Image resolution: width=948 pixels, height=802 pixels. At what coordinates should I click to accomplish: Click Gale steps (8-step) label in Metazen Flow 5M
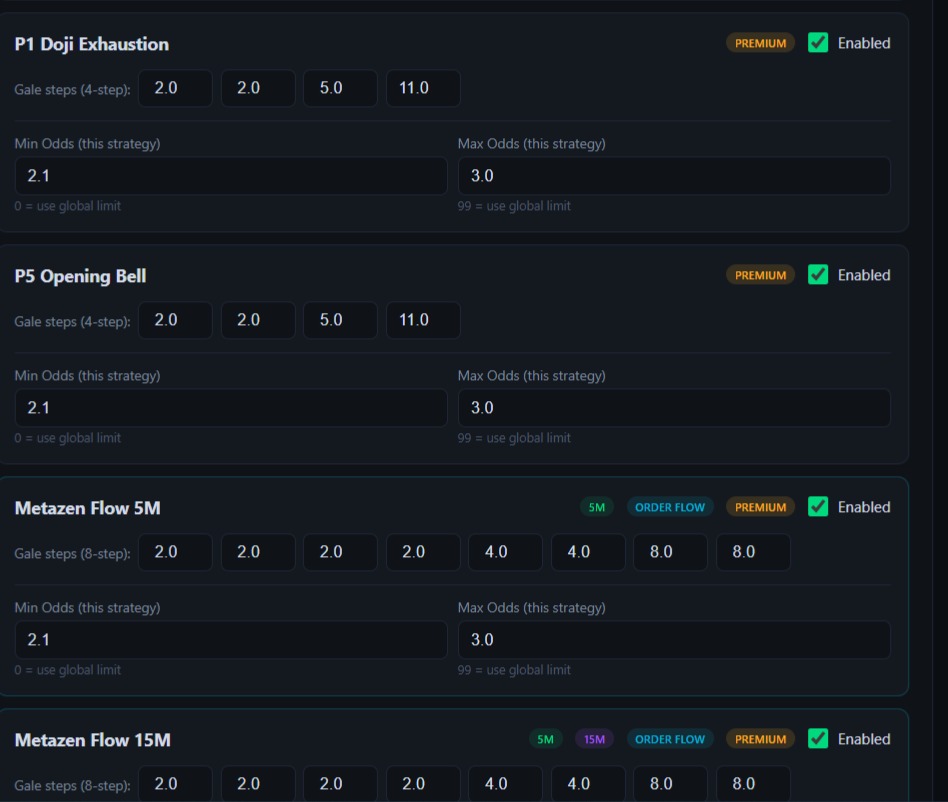click(73, 554)
